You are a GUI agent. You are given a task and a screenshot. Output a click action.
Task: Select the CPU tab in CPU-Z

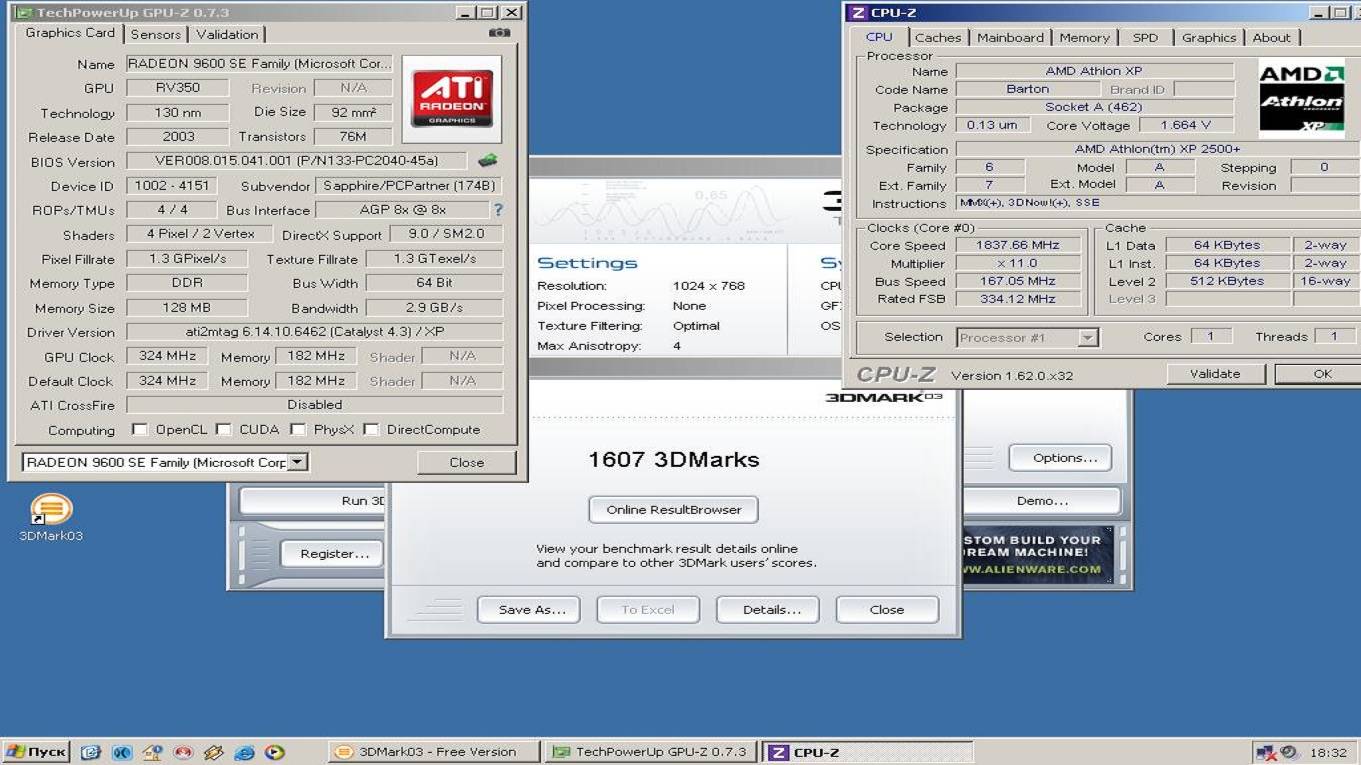tap(880, 37)
